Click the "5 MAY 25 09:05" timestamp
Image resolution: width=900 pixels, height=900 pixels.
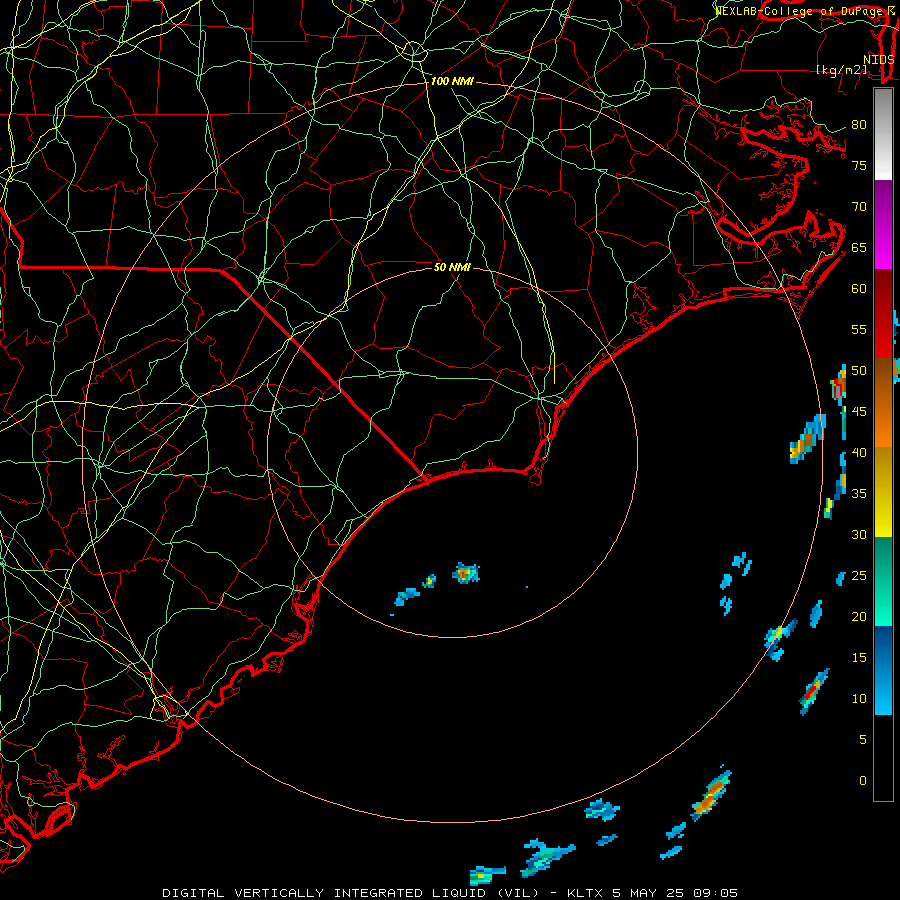click(x=675, y=893)
